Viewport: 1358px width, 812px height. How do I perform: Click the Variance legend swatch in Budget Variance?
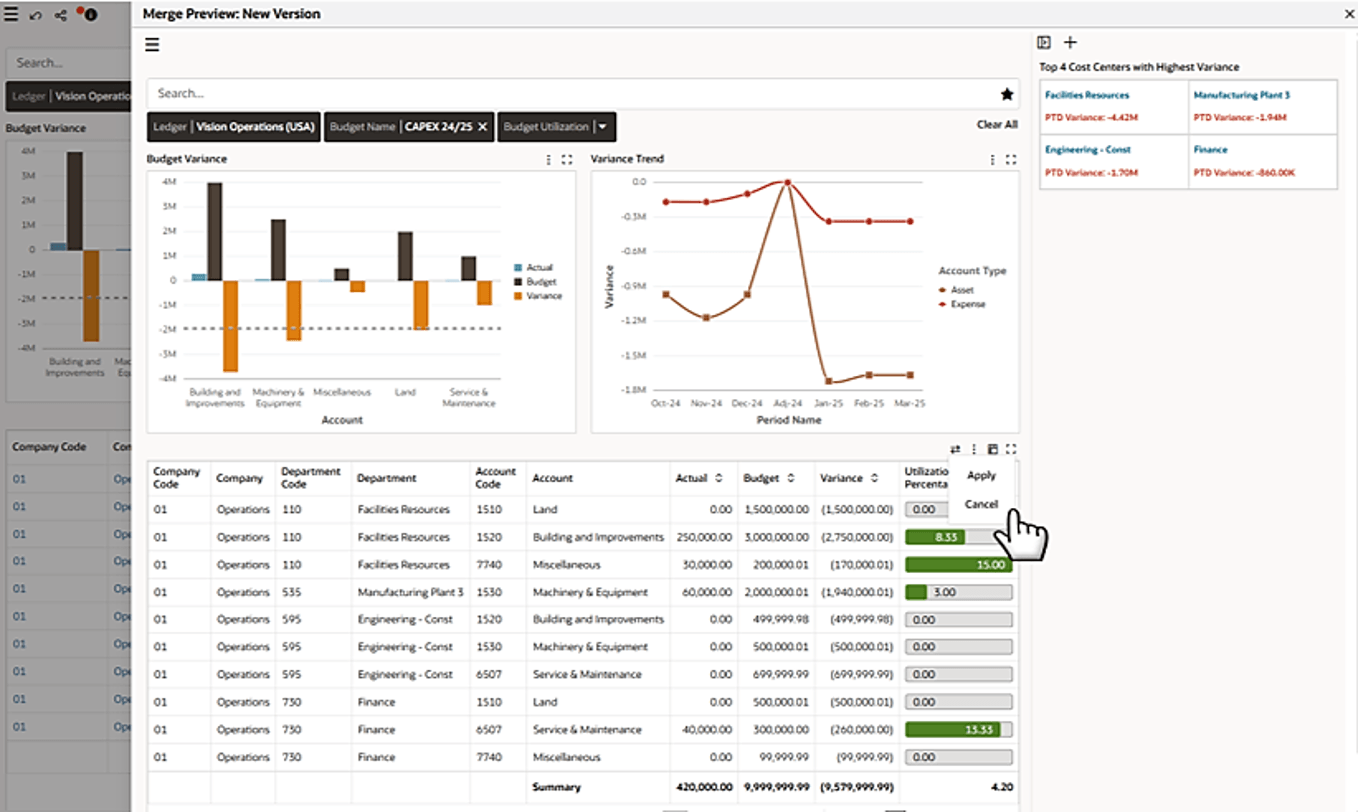pyautogui.click(x=518, y=296)
